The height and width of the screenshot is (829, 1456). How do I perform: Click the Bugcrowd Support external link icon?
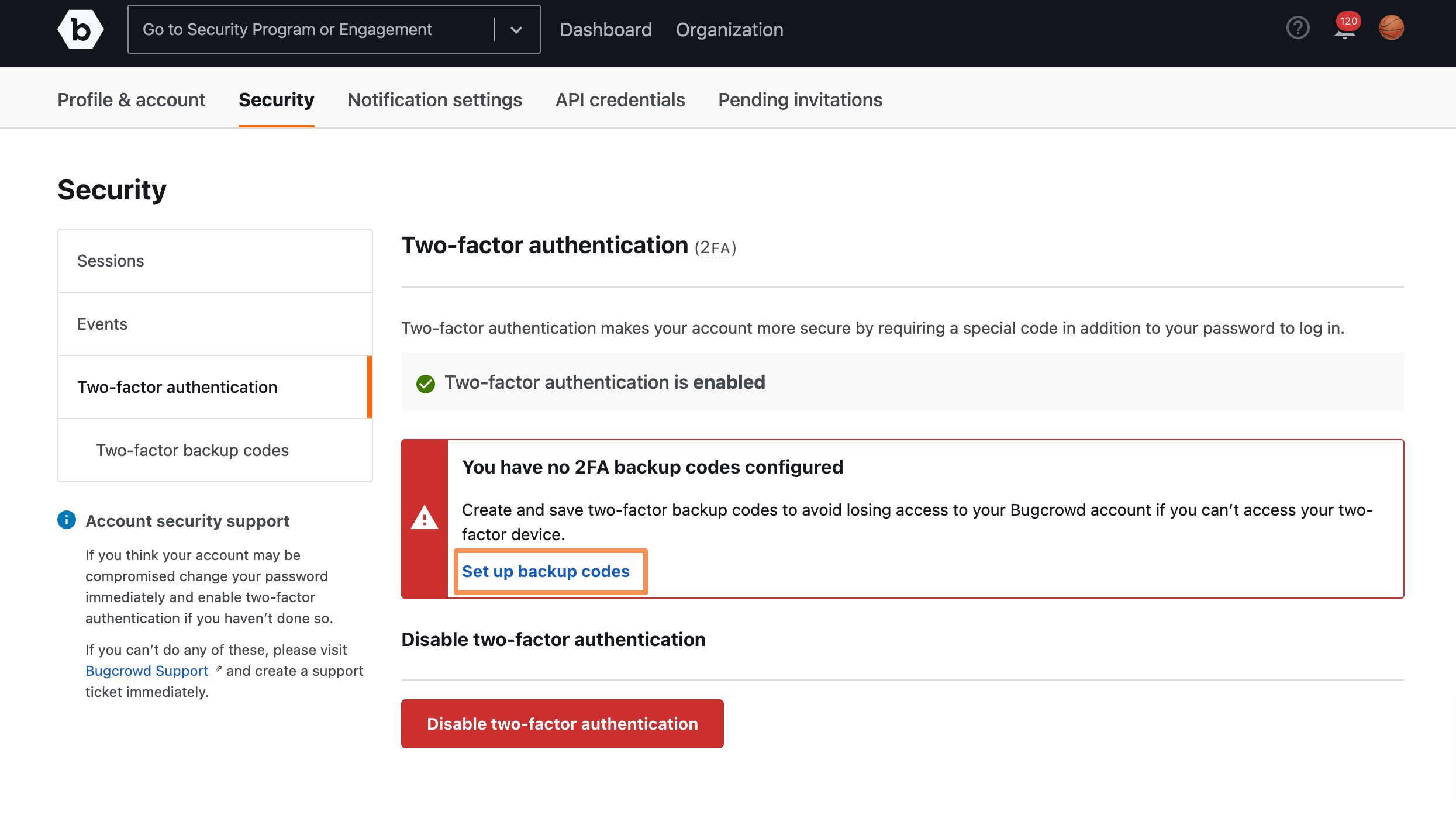point(218,670)
